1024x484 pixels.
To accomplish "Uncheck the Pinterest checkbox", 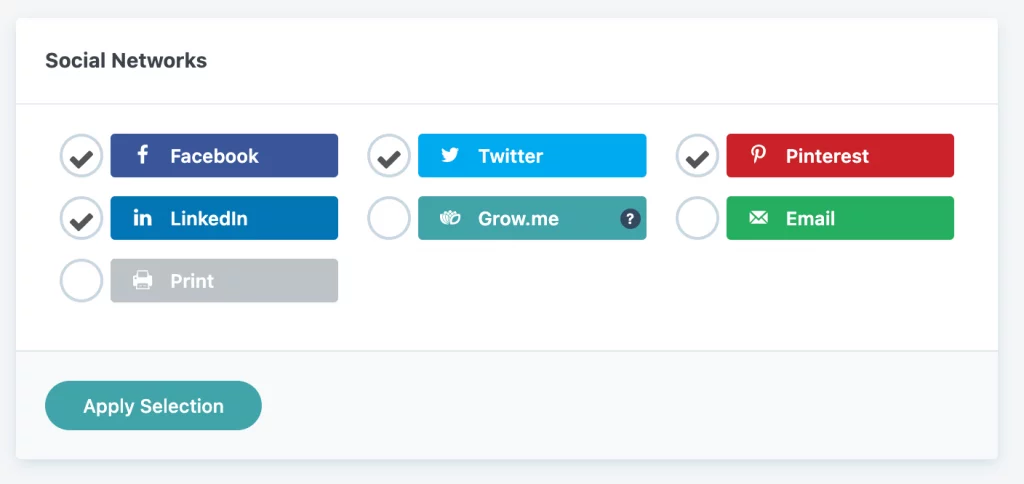I will click(697, 155).
